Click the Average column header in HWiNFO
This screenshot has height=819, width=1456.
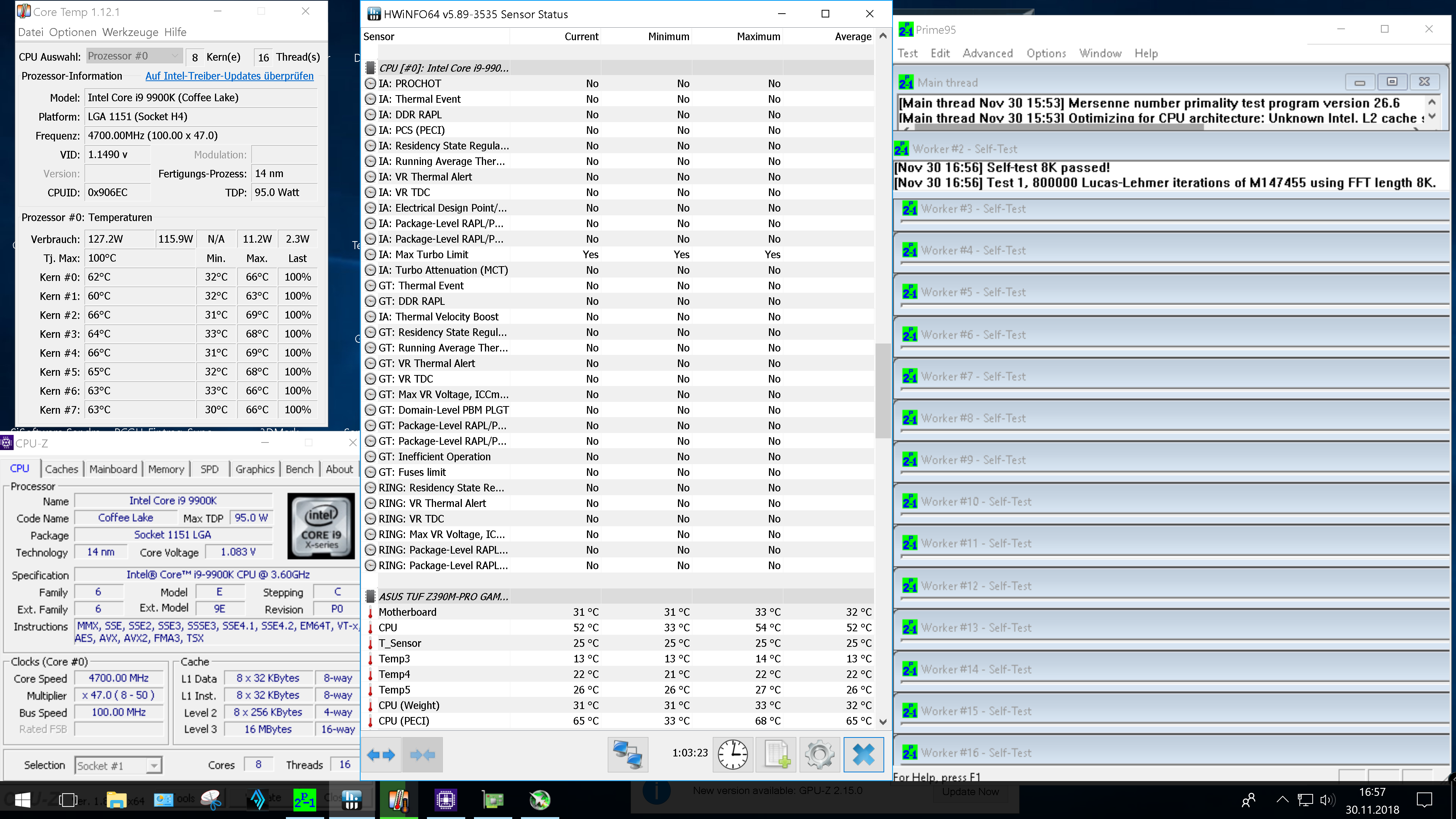(x=853, y=37)
